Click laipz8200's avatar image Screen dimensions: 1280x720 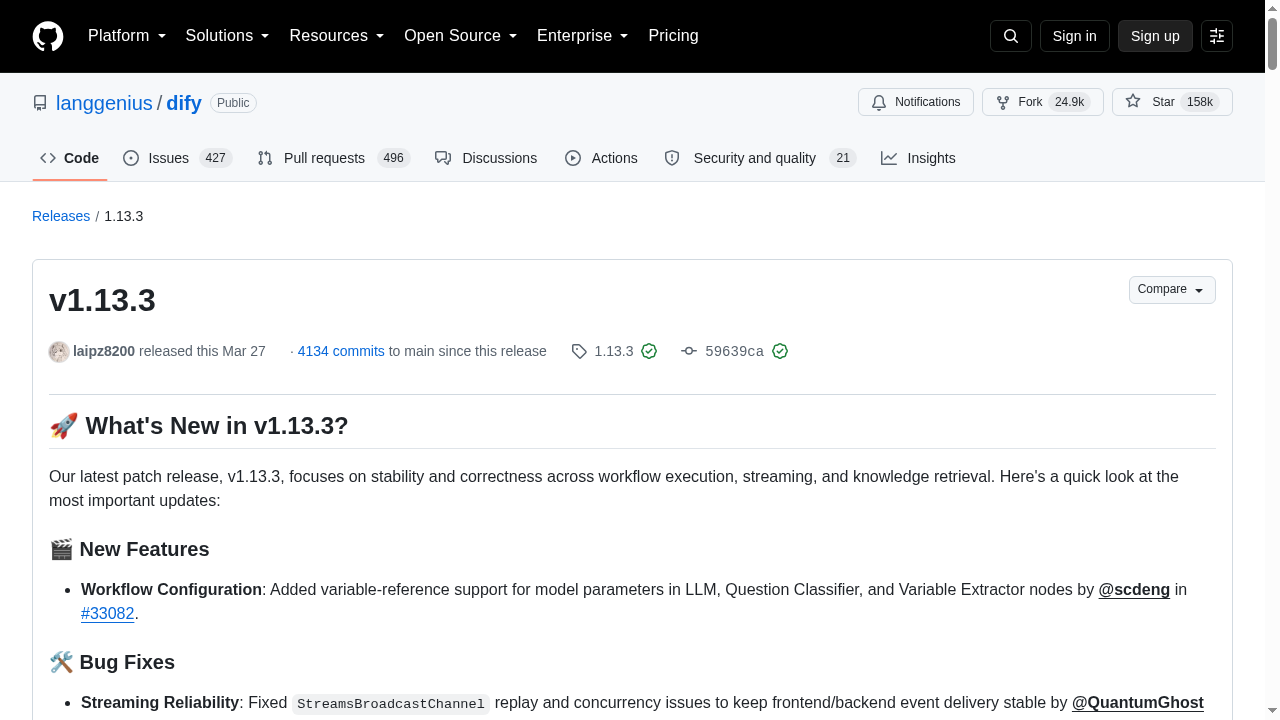[59, 351]
